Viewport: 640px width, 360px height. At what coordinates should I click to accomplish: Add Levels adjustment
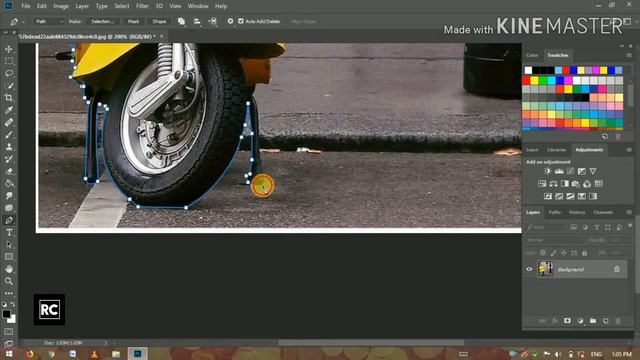coord(559,171)
